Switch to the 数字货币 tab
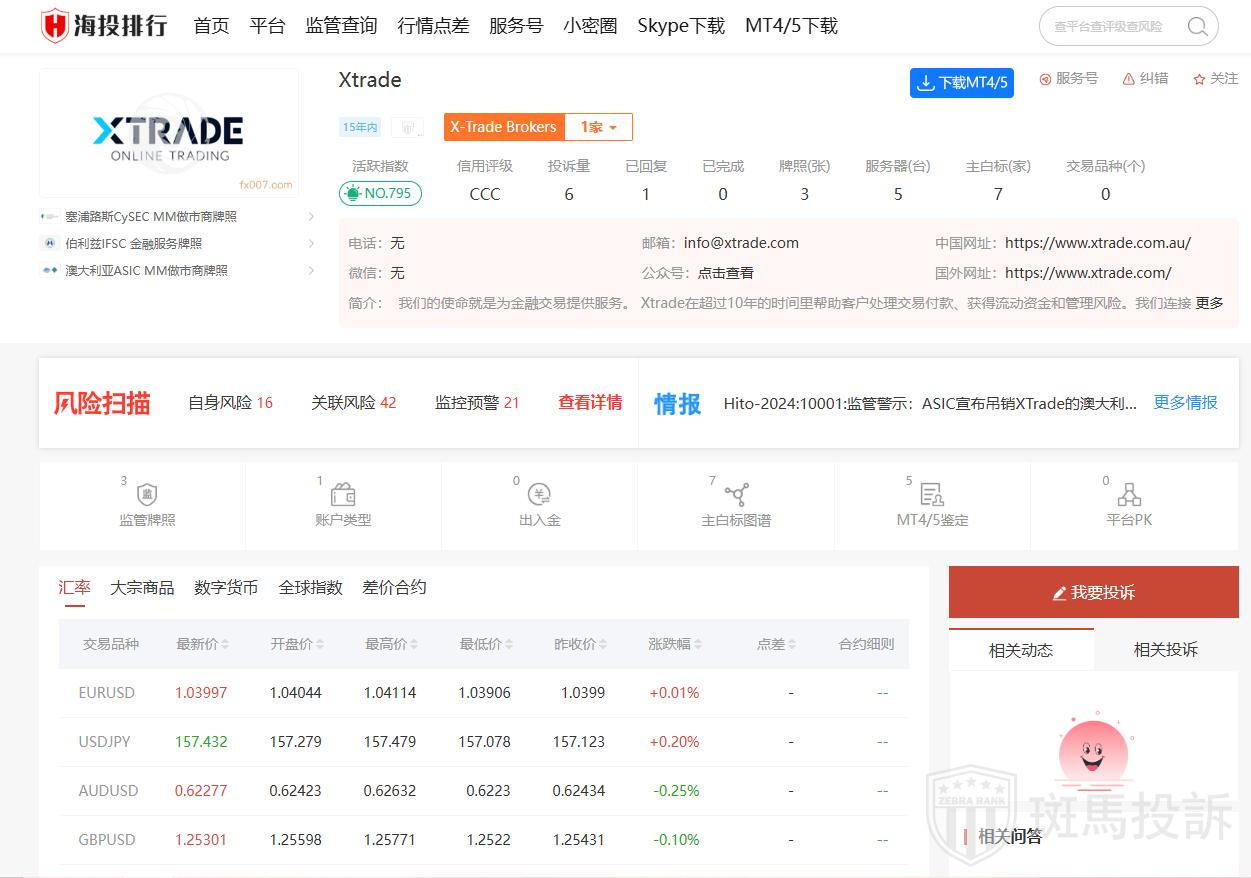Image resolution: width=1251 pixels, height=878 pixels. click(226, 587)
